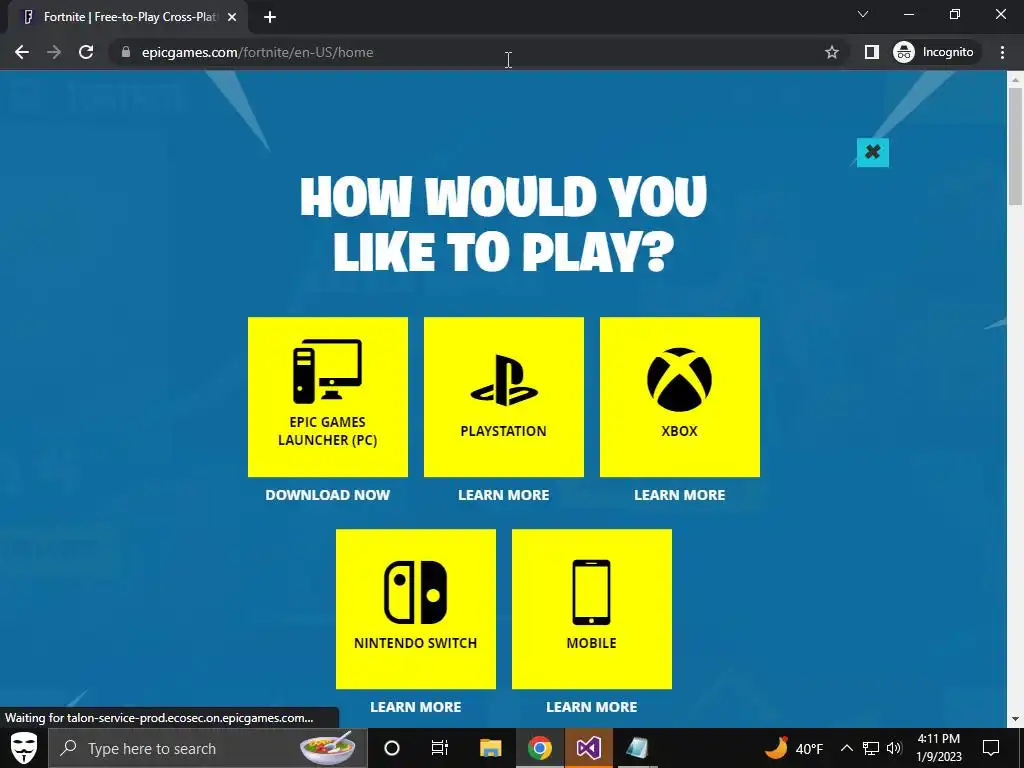Expand the tab search dropdown arrow
The image size is (1024, 768).
point(863,14)
